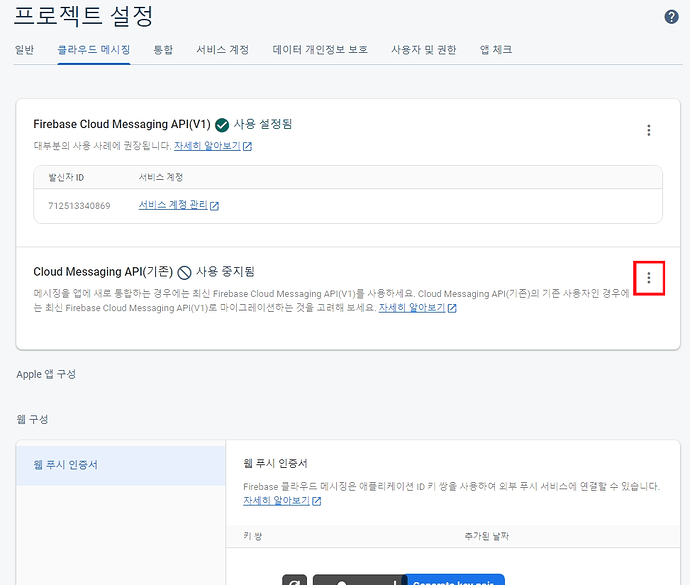Click the FCM V1 자세히 알아보기 external-link icon
This screenshot has width=690, height=585.
pyautogui.click(x=247, y=147)
